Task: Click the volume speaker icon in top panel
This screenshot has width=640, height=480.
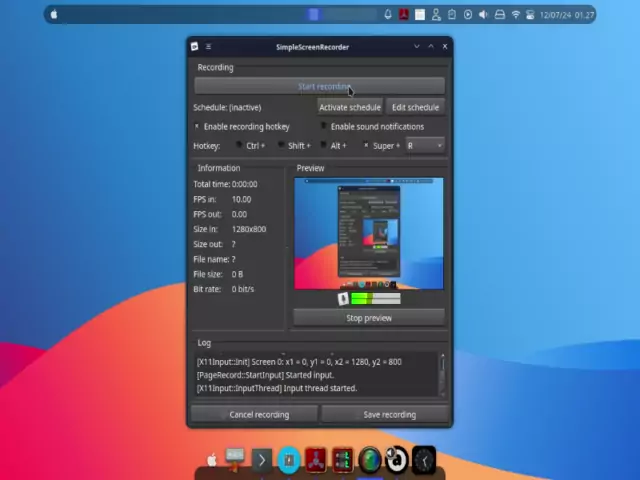Action: coord(483,15)
